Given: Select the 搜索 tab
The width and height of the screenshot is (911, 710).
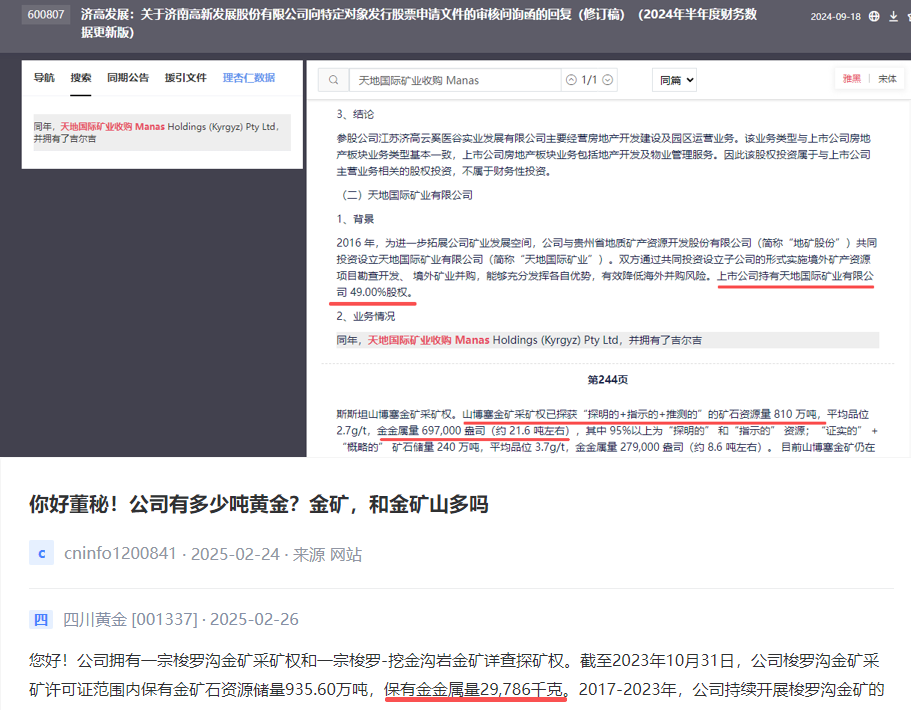Looking at the screenshot, I should tap(81, 78).
